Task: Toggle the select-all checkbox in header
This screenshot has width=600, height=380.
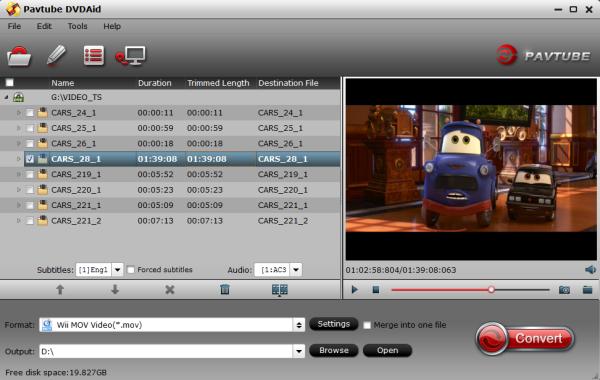Action: [x=10, y=83]
